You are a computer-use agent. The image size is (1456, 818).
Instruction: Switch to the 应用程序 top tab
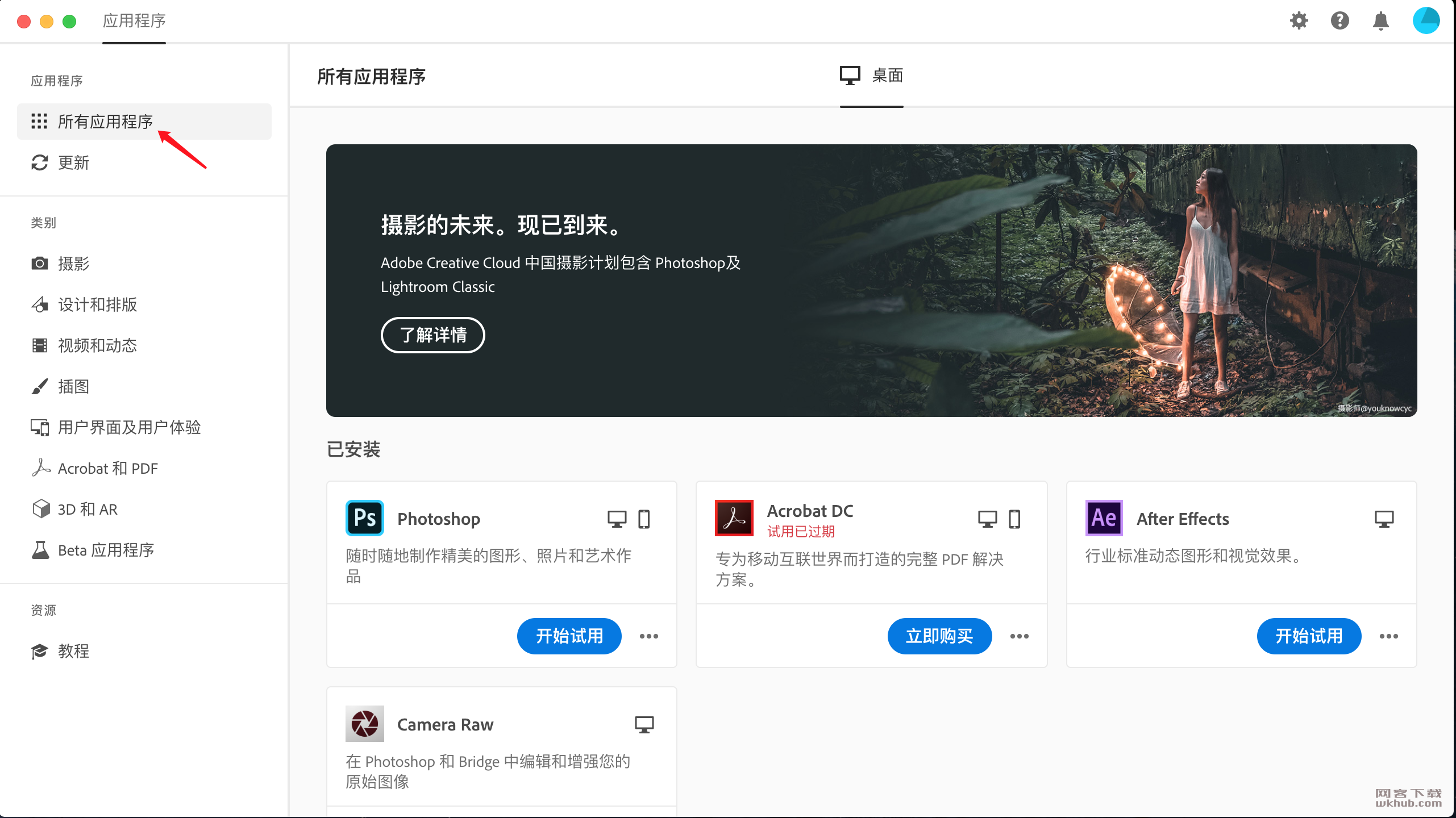point(134,21)
